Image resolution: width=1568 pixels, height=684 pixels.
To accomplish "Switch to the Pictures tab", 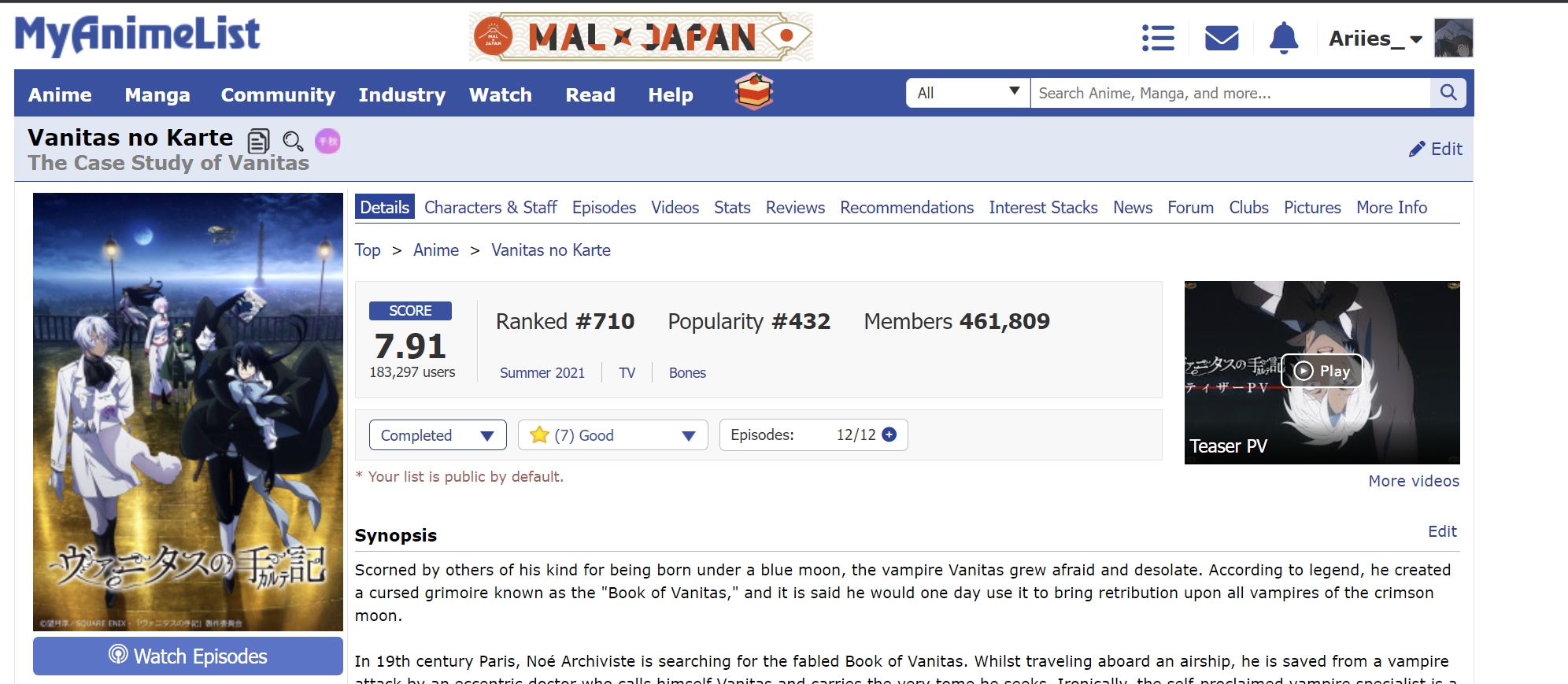I will (x=1312, y=207).
